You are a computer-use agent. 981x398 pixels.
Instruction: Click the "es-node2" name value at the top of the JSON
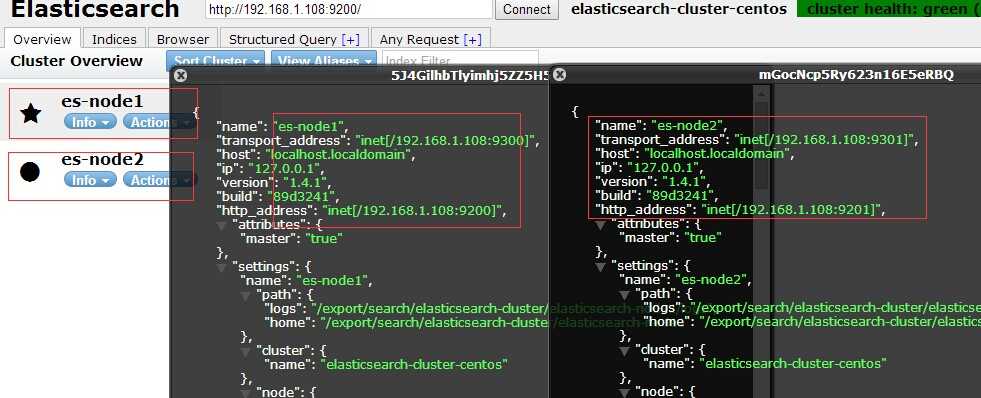tap(689, 125)
